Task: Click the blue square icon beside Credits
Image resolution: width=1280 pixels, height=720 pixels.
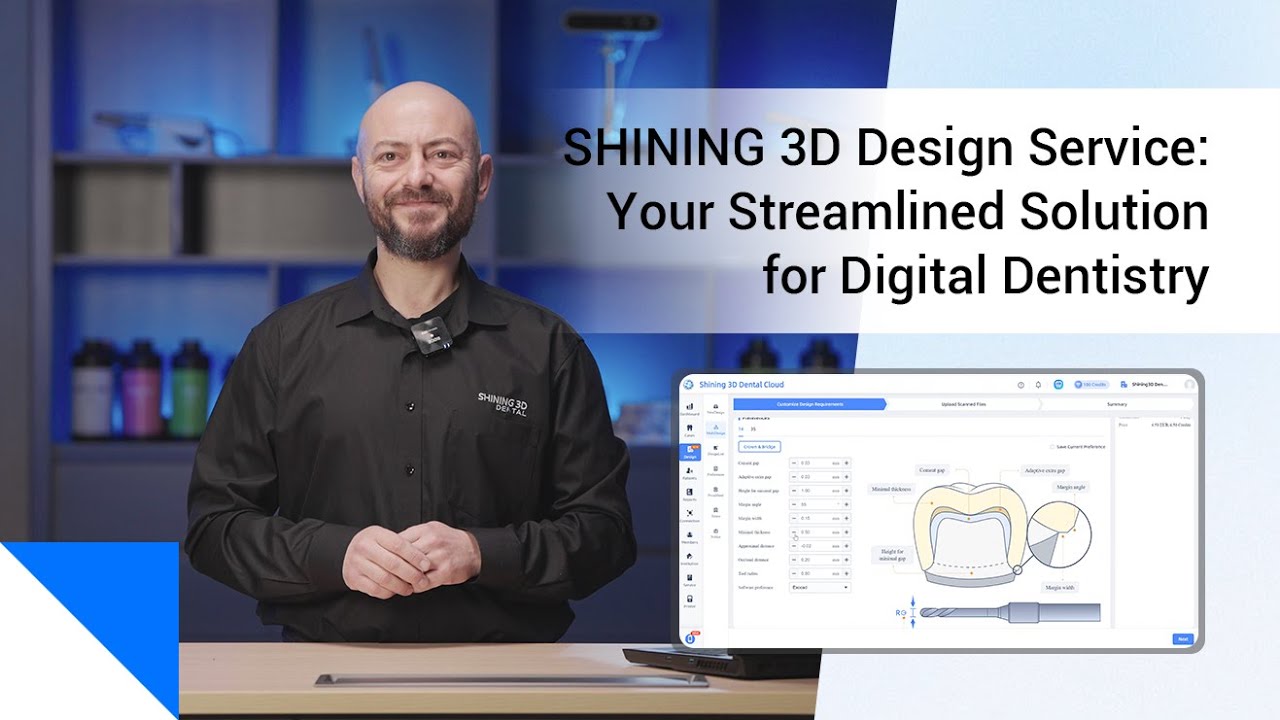Action: point(1059,385)
